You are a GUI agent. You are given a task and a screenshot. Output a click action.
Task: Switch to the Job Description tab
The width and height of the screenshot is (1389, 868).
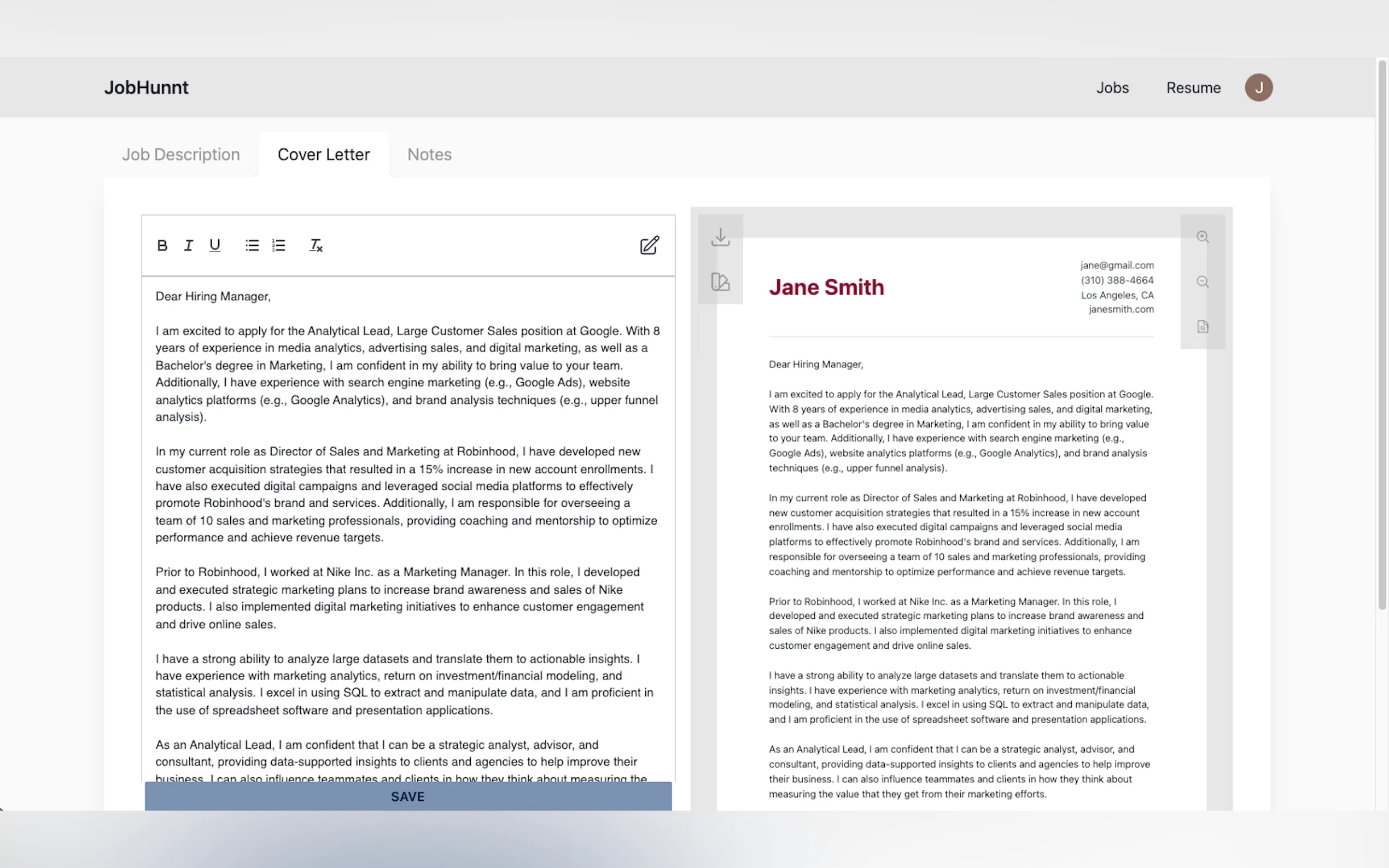[181, 155]
